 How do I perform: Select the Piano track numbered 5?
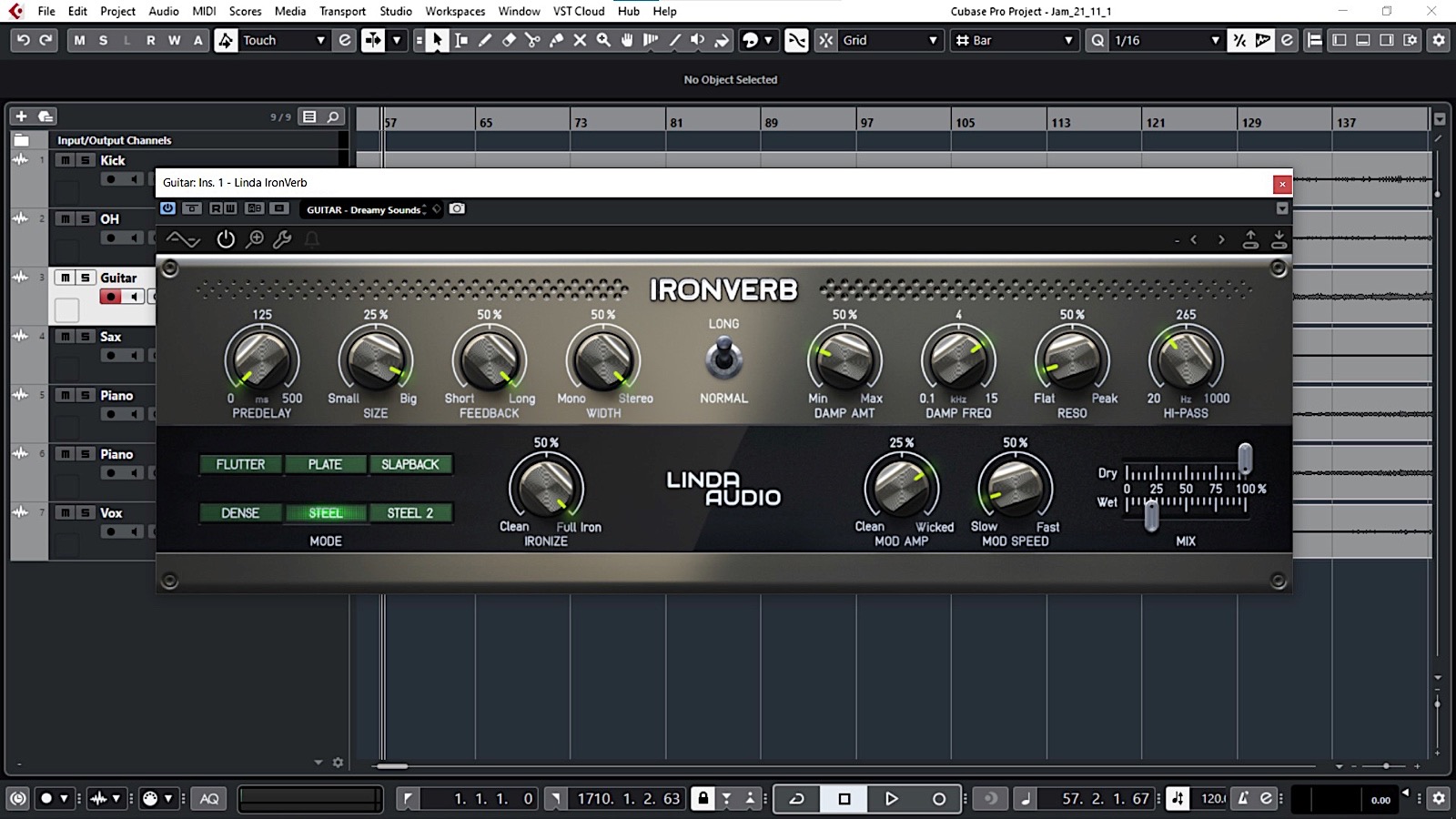tap(116, 395)
